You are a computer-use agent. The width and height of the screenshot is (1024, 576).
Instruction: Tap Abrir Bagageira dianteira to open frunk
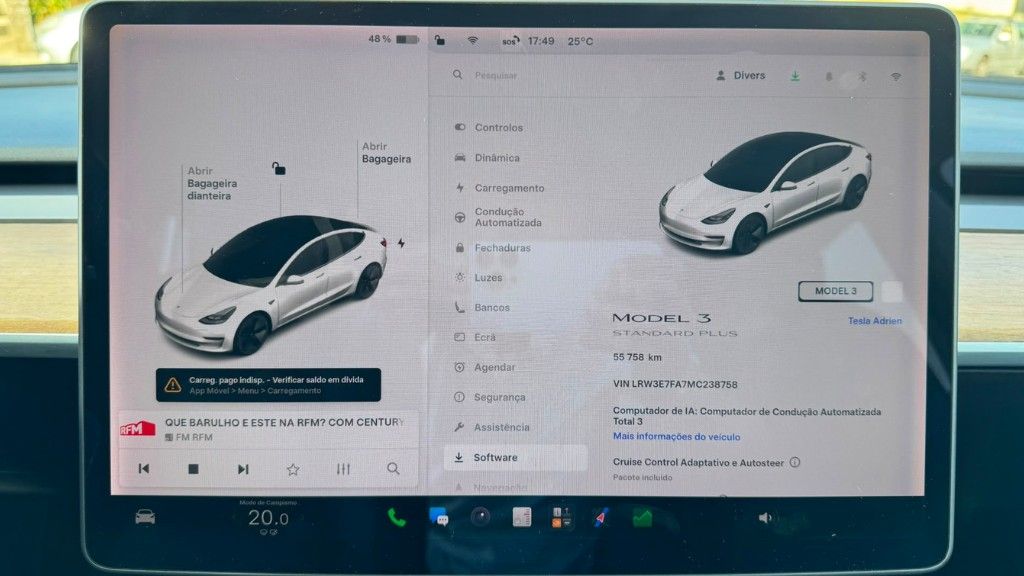click(212, 183)
